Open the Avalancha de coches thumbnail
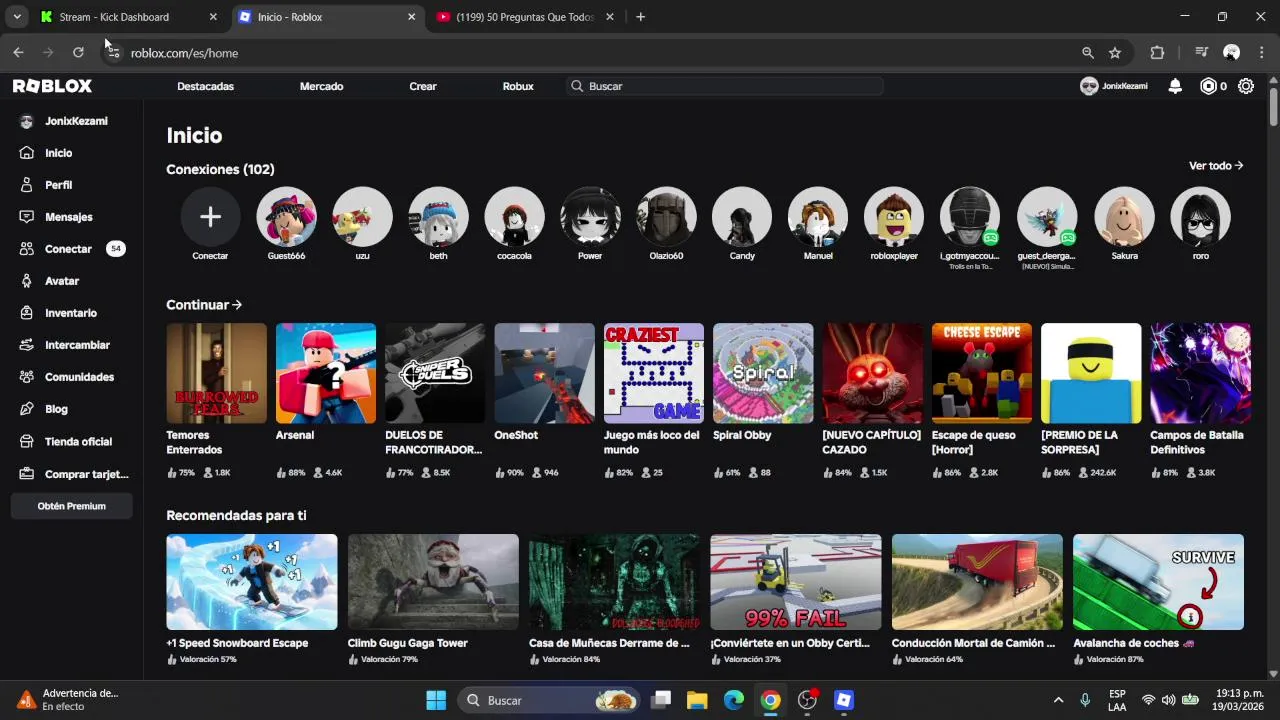Screen dimensions: 1280x720 click(1158, 582)
